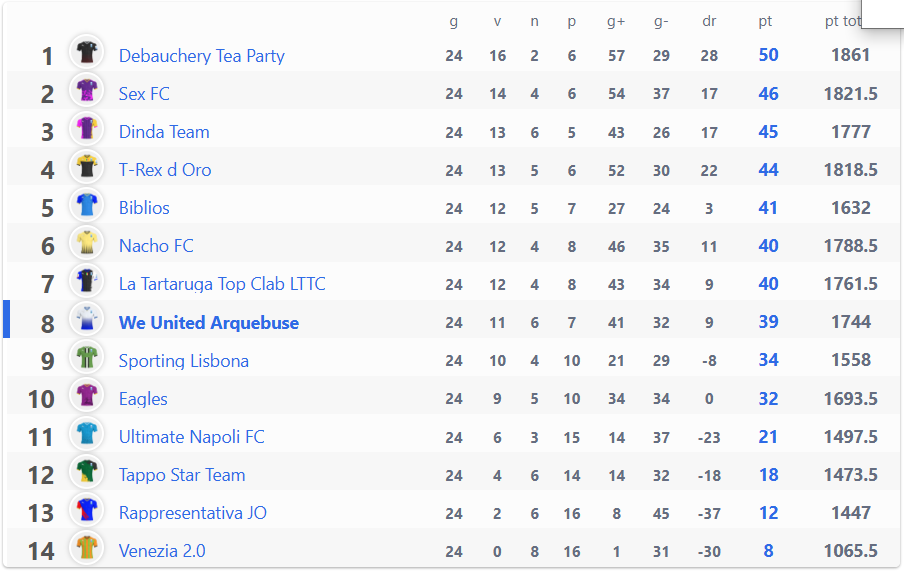Open the Eagles team page
This screenshot has height=571, width=904.
143,399
